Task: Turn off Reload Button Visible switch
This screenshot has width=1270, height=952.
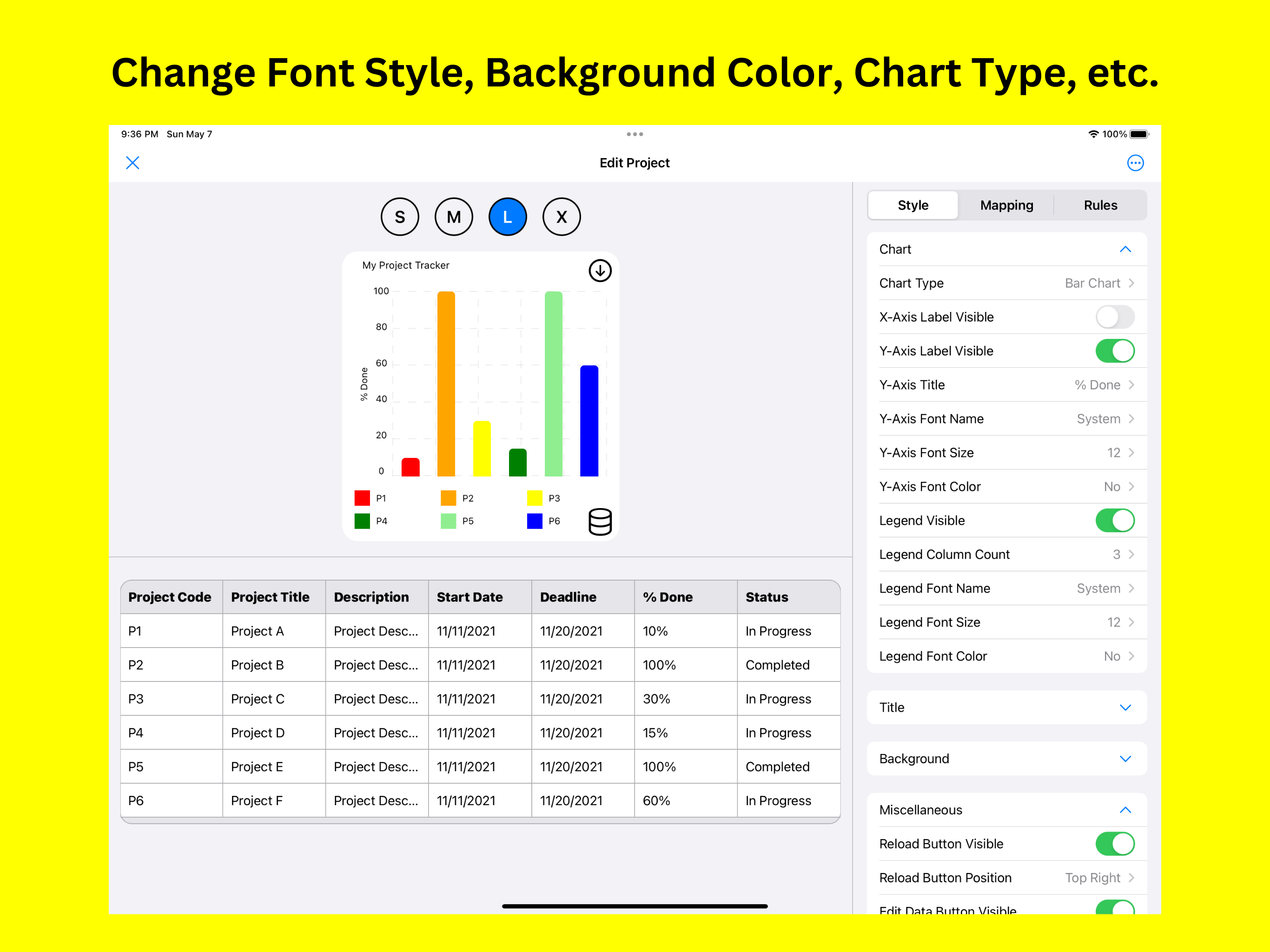Action: pos(1115,844)
